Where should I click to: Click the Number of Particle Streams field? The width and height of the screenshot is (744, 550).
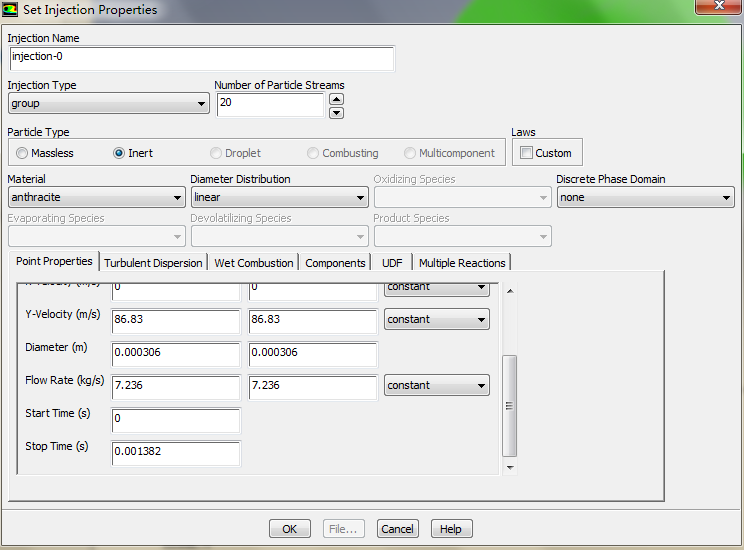pyautogui.click(x=270, y=105)
